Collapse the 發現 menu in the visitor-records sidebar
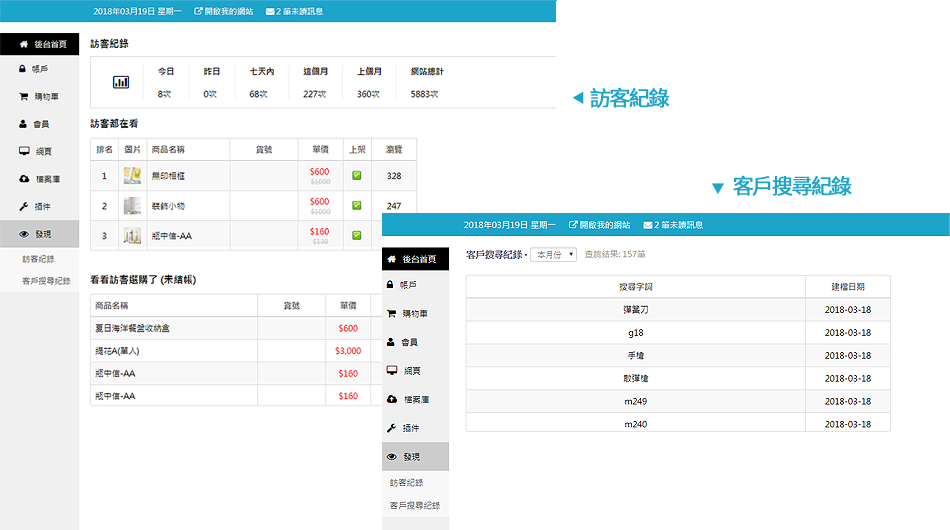Viewport: 950px width, 530px height. [39, 234]
